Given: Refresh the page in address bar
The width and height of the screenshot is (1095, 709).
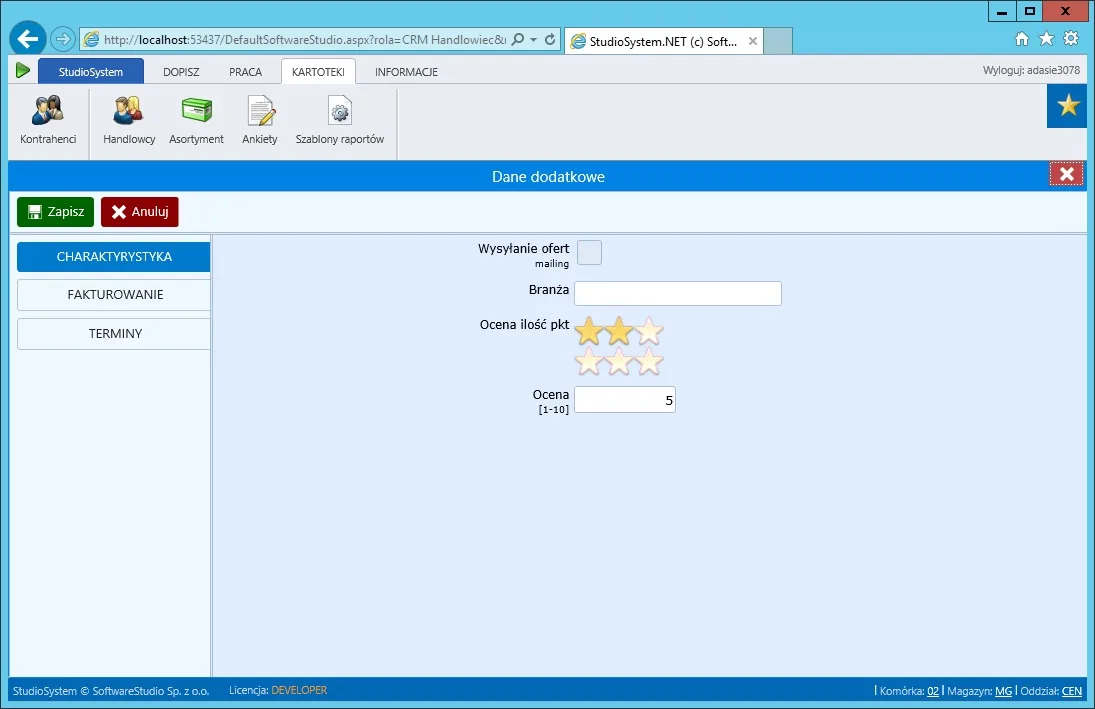Looking at the screenshot, I should pos(550,40).
